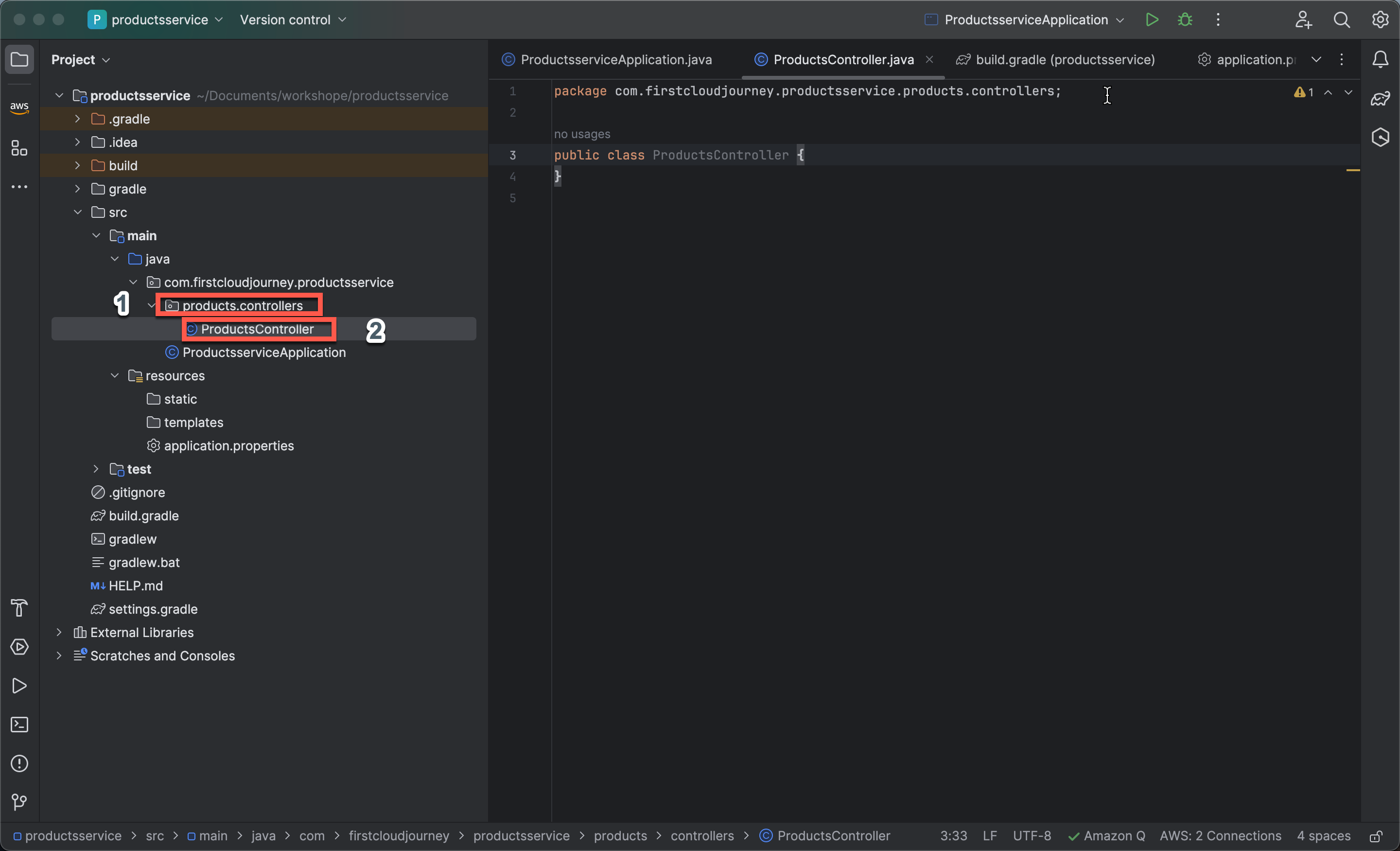Show hidden editor tabs chevron
This screenshot has width=1400, height=851.
point(1316,59)
